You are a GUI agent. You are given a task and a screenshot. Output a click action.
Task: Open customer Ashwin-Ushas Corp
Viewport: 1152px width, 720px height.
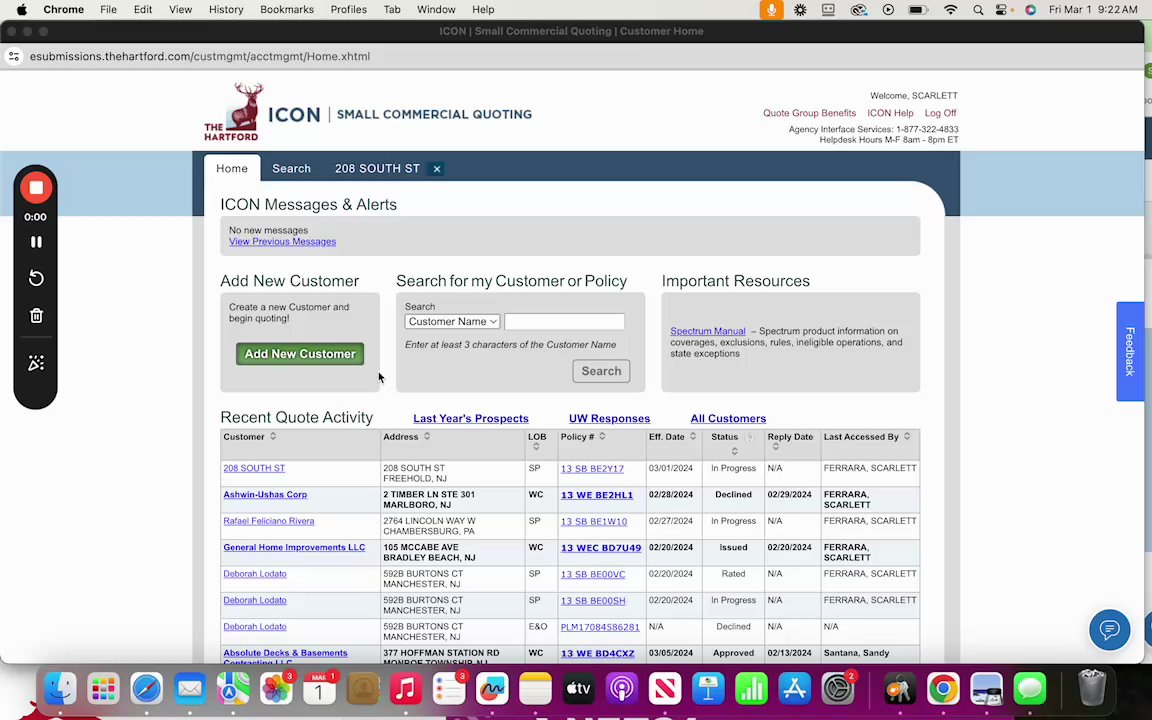[x=265, y=494]
